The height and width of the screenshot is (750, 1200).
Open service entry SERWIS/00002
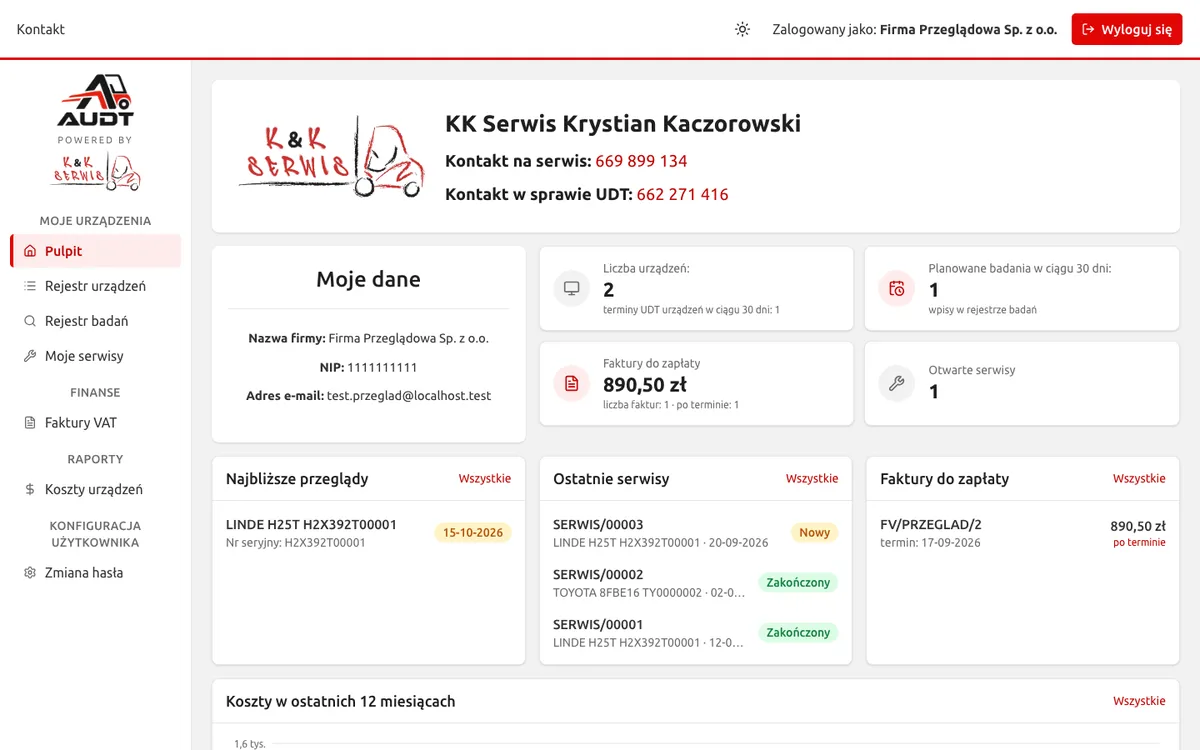(696, 583)
